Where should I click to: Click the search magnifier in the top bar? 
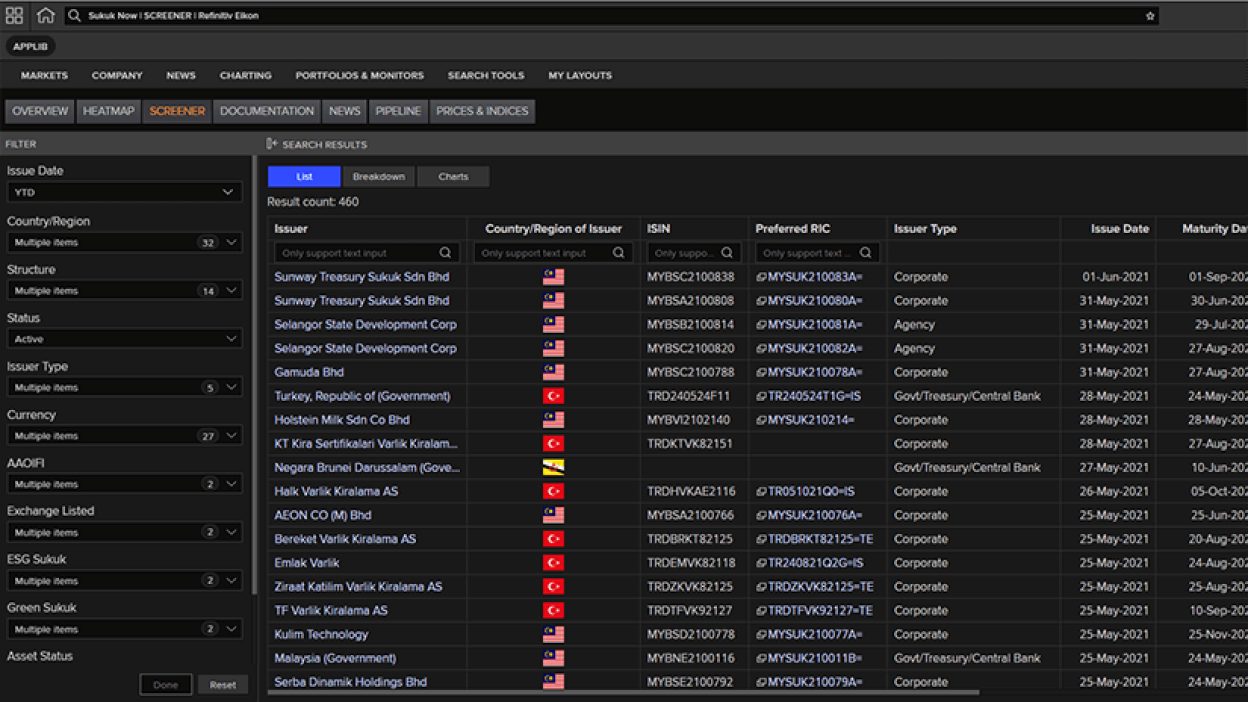click(72, 15)
